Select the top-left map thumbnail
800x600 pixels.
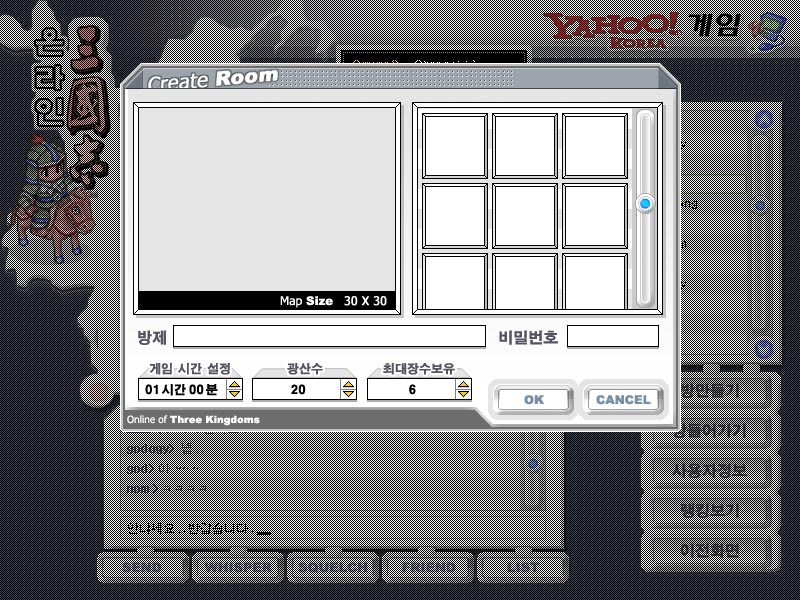click(x=455, y=146)
